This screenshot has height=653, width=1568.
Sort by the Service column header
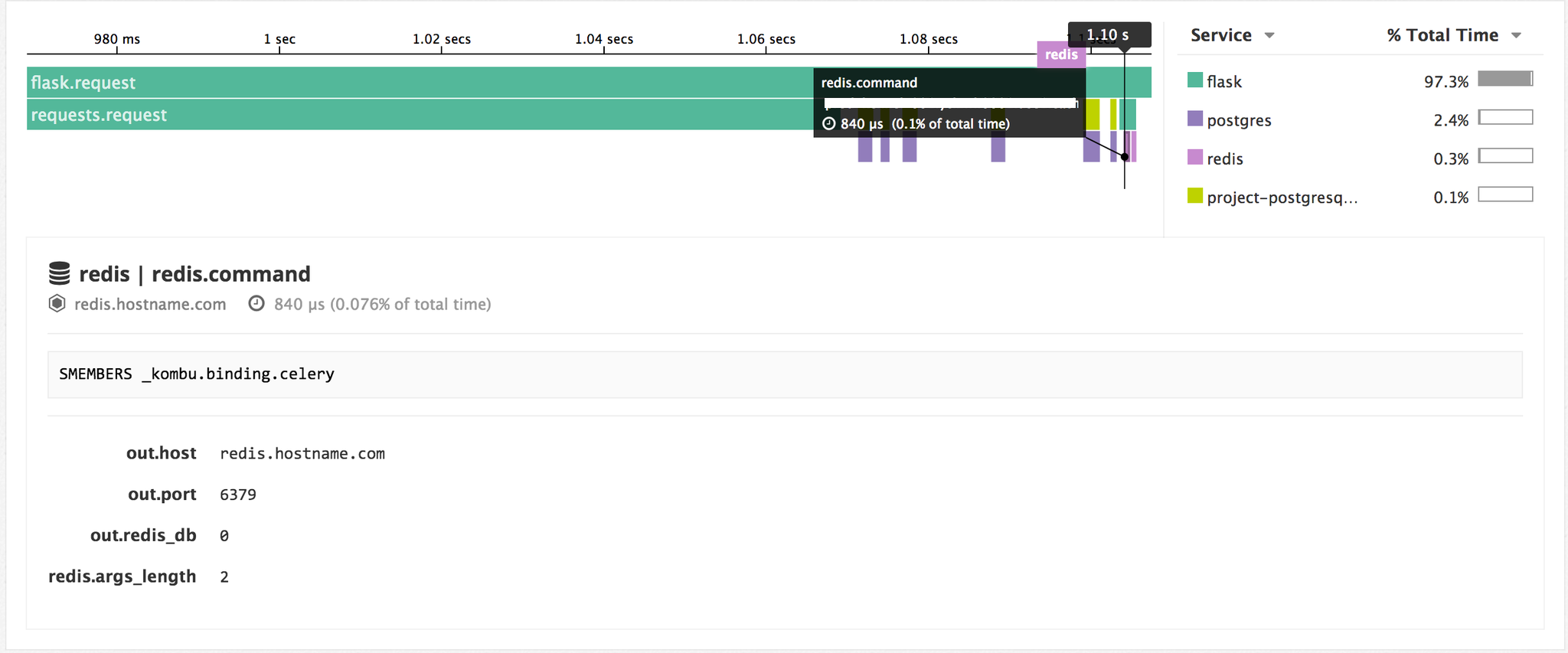[x=1221, y=35]
